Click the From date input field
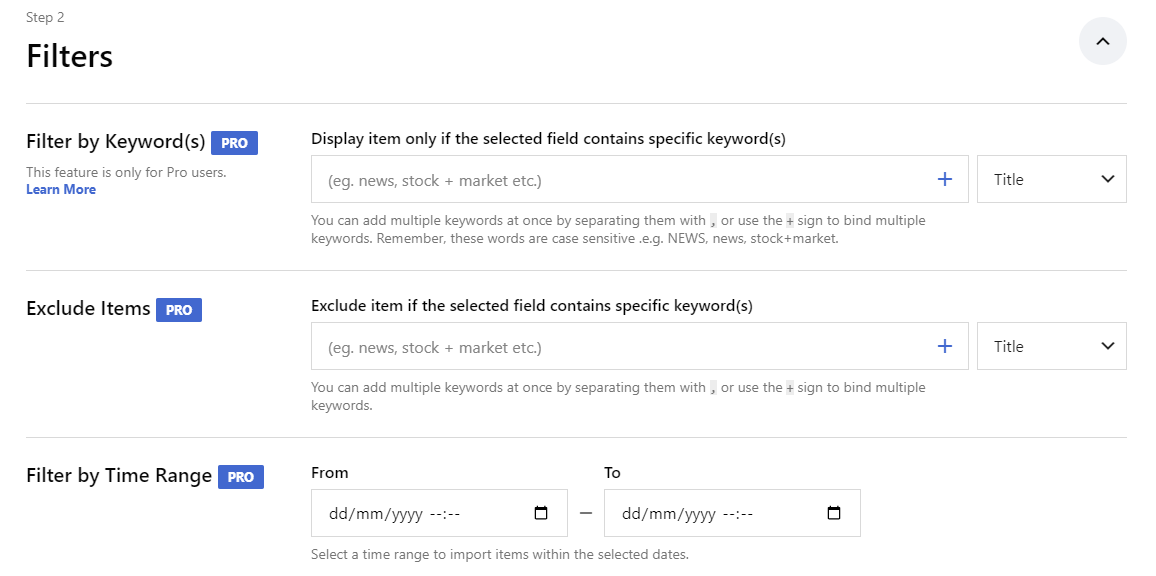The image size is (1156, 576). coord(420,512)
